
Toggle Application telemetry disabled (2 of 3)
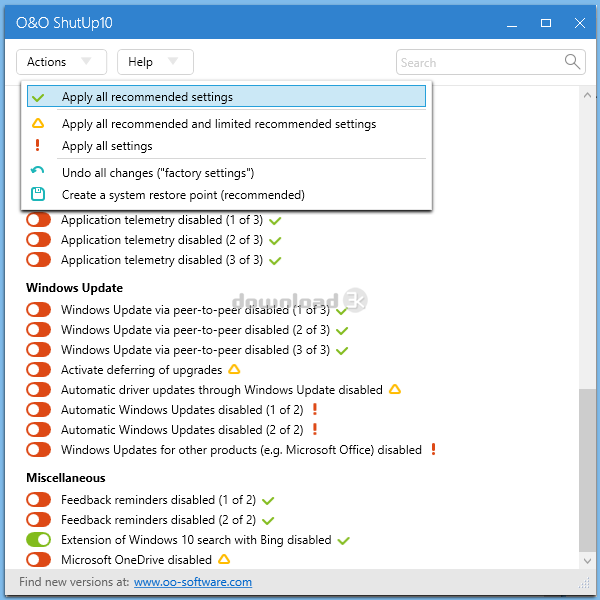point(38,240)
